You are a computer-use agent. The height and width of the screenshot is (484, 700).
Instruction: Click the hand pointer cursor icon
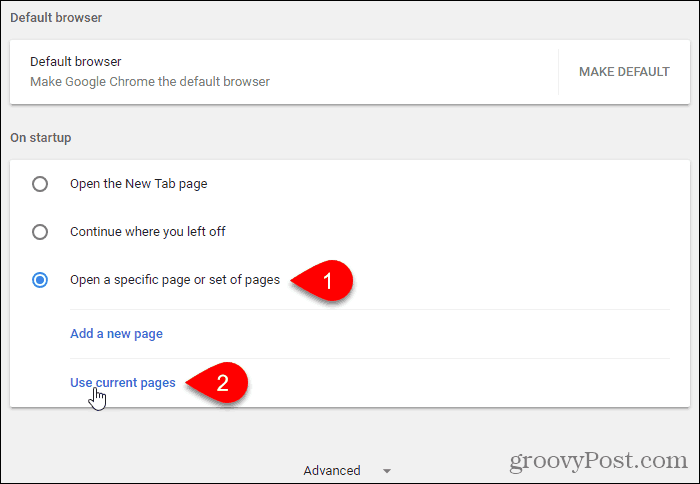[x=97, y=399]
